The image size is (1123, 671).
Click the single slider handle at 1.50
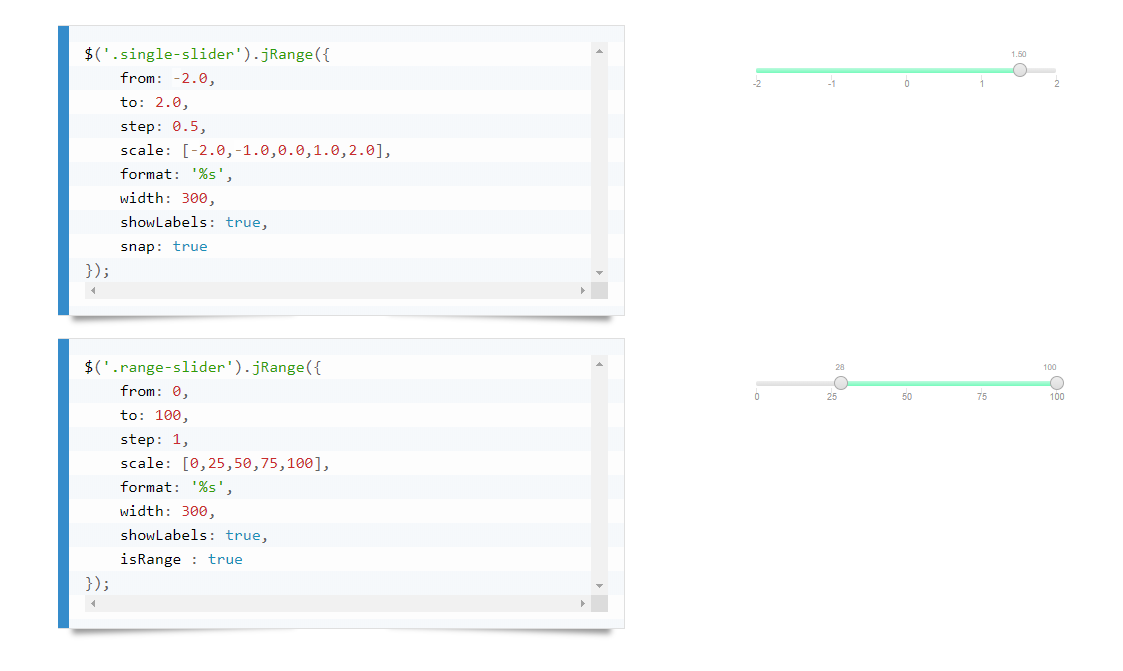(1019, 70)
